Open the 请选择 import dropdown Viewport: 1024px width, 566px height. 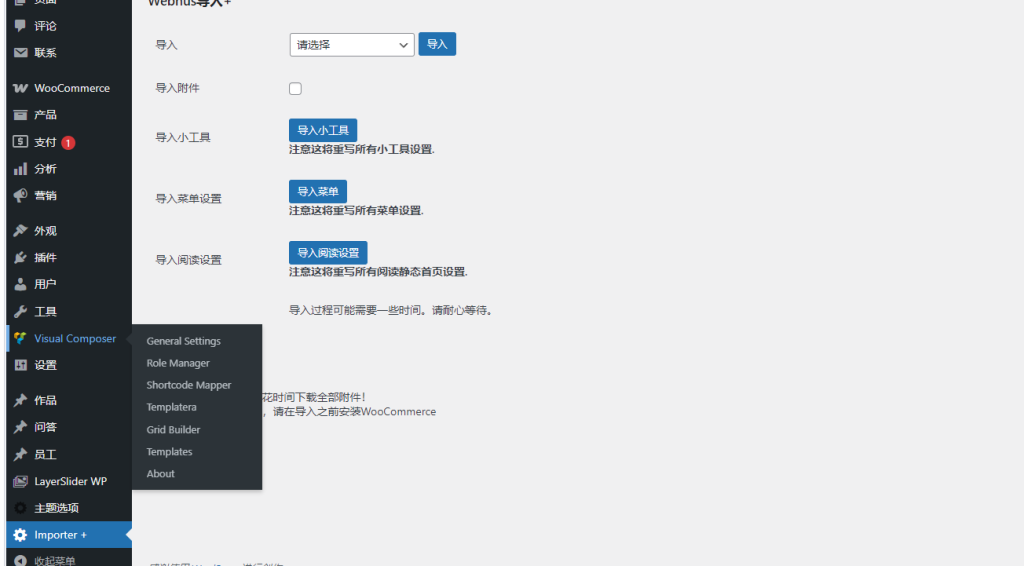pos(352,44)
